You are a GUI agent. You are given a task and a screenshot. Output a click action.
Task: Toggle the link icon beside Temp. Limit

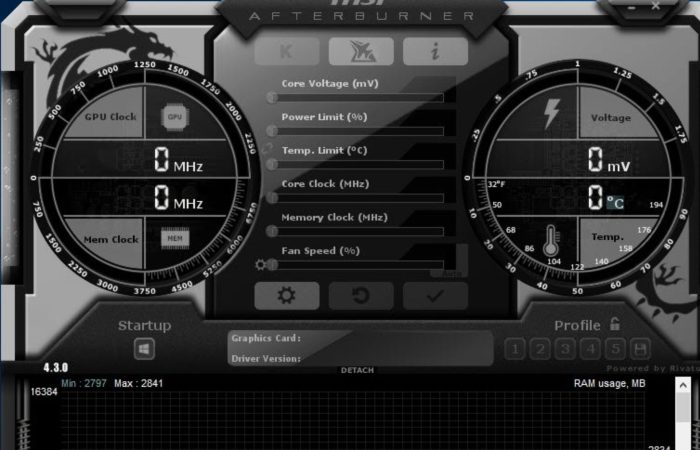(268, 149)
